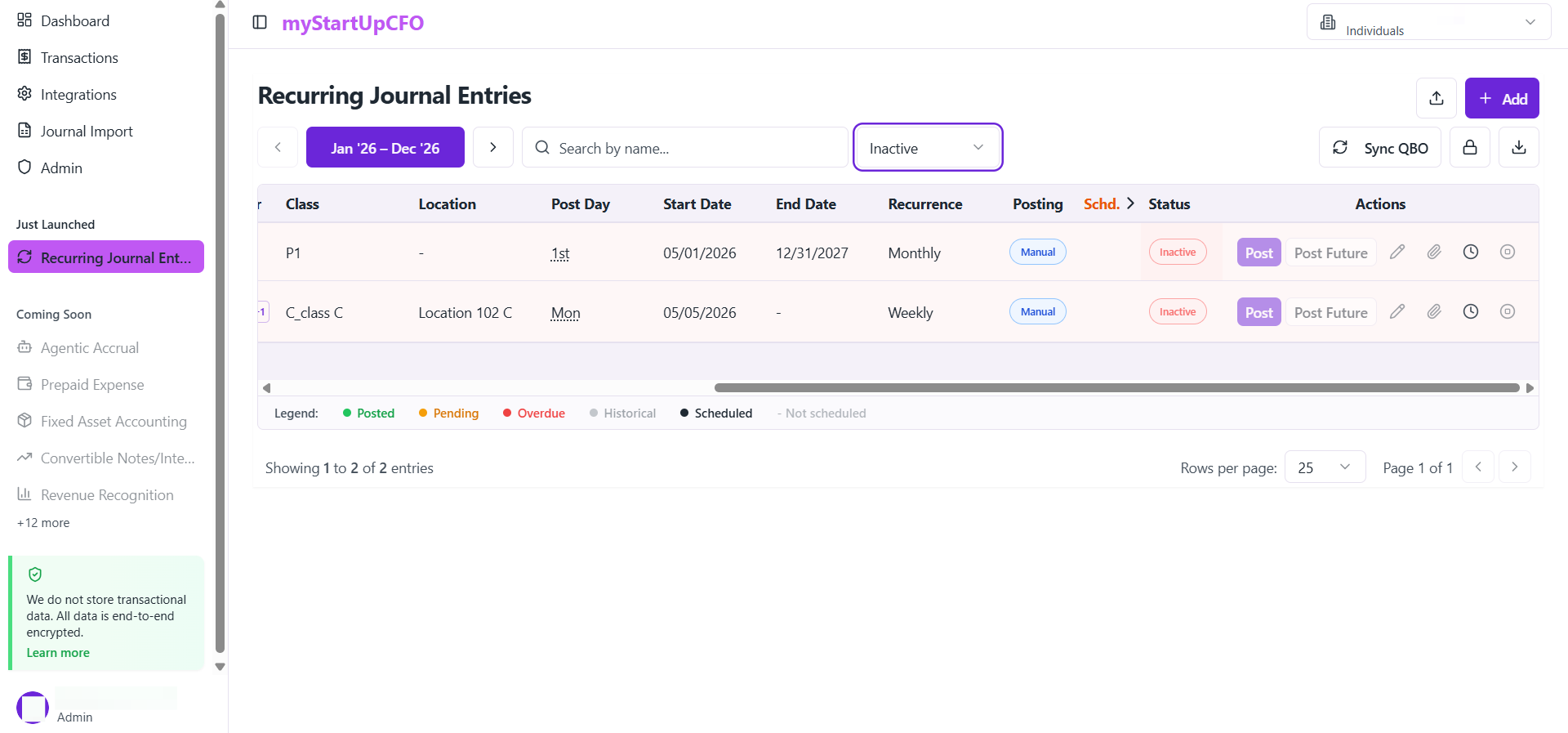Click the lock icon button
The width and height of the screenshot is (1568, 733).
[1470, 147]
